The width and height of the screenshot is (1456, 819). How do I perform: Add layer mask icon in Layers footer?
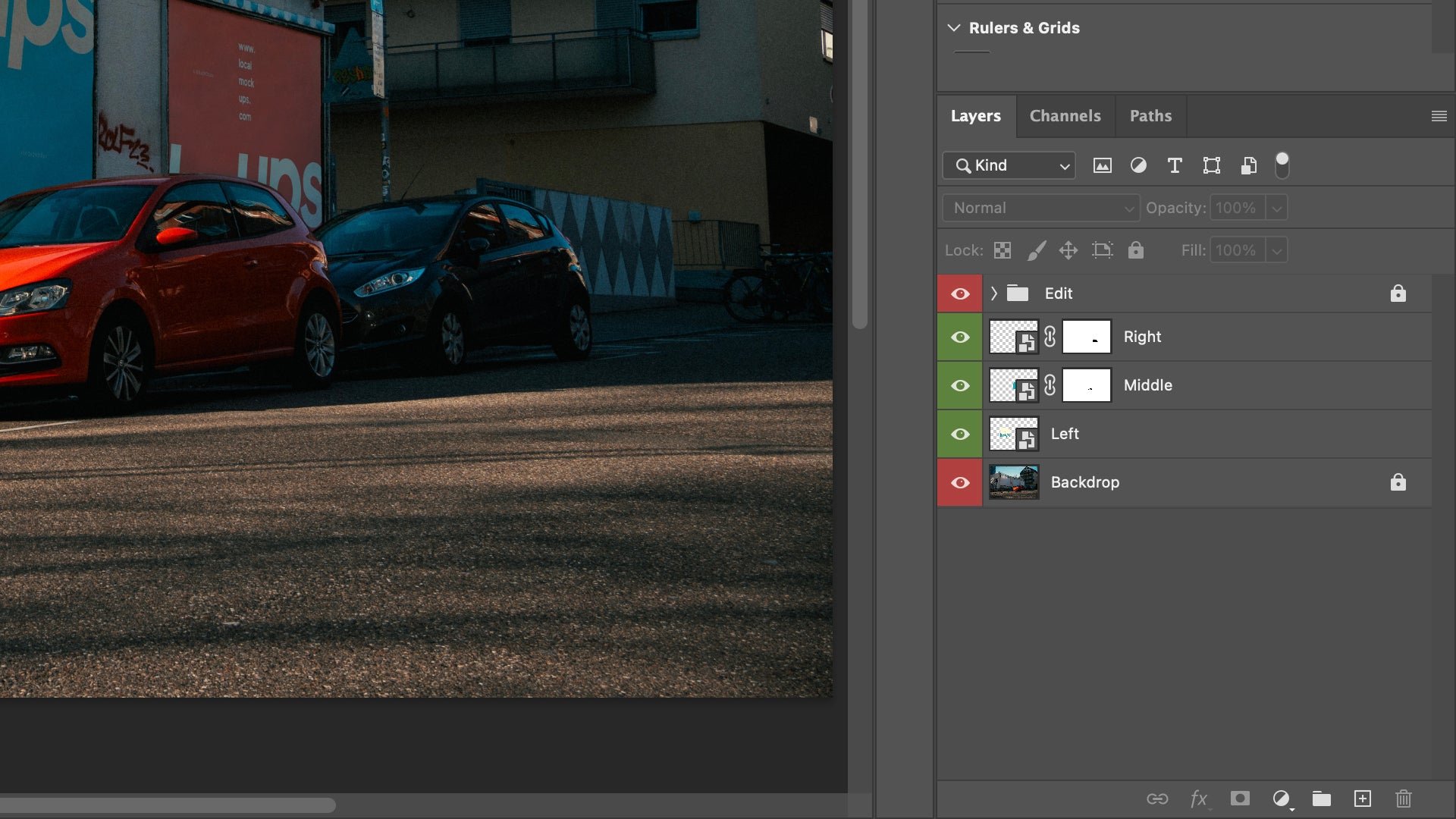[x=1240, y=799]
